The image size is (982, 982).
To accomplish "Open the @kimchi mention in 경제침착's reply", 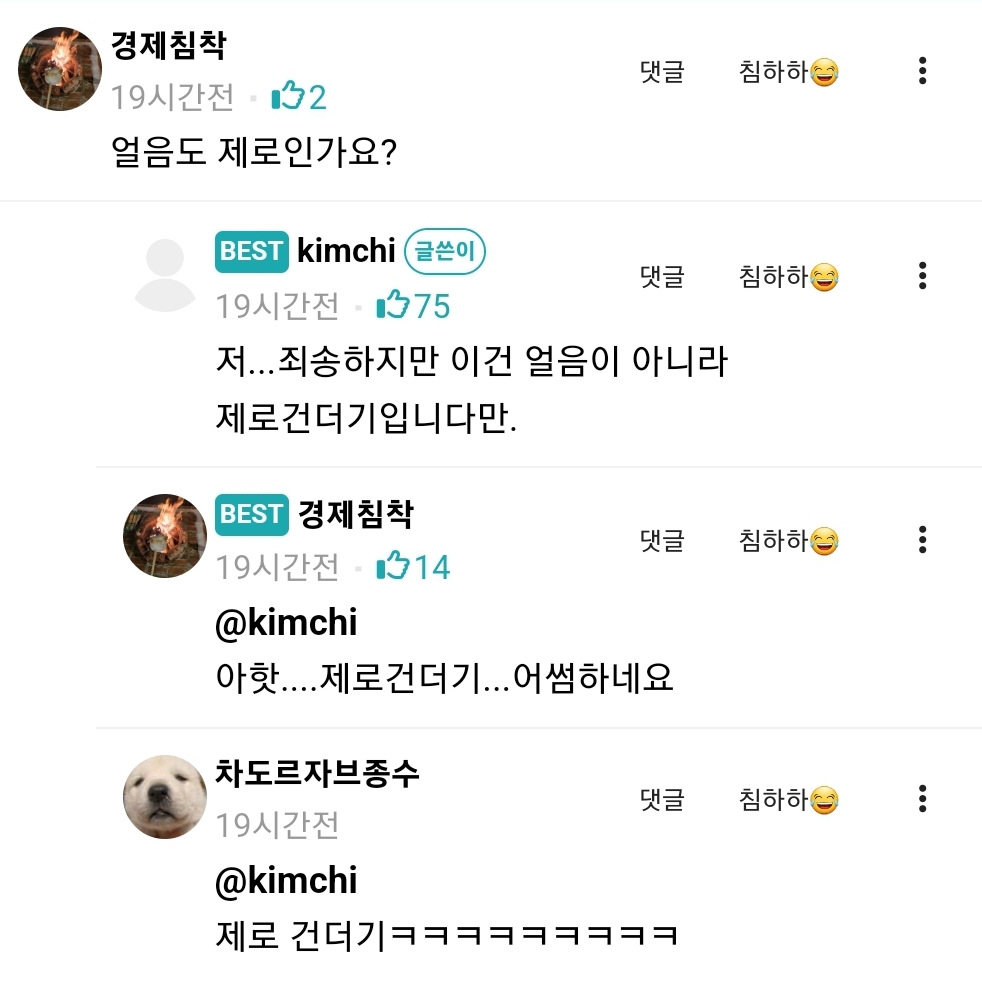I will pos(286,623).
